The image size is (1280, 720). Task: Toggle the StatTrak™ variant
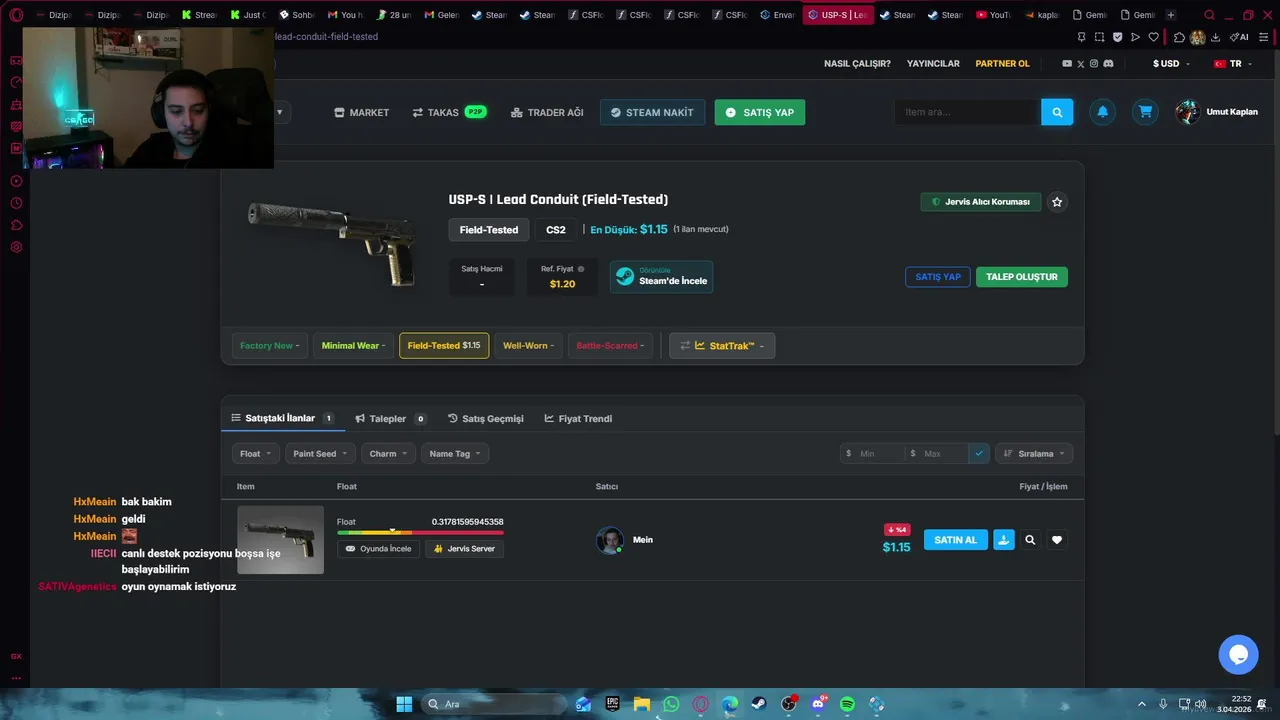tap(722, 346)
